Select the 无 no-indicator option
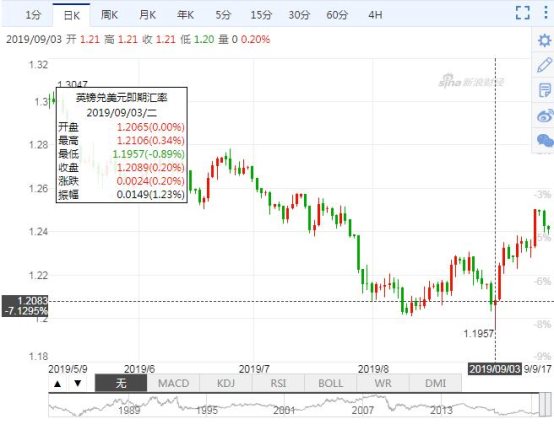 [121, 383]
